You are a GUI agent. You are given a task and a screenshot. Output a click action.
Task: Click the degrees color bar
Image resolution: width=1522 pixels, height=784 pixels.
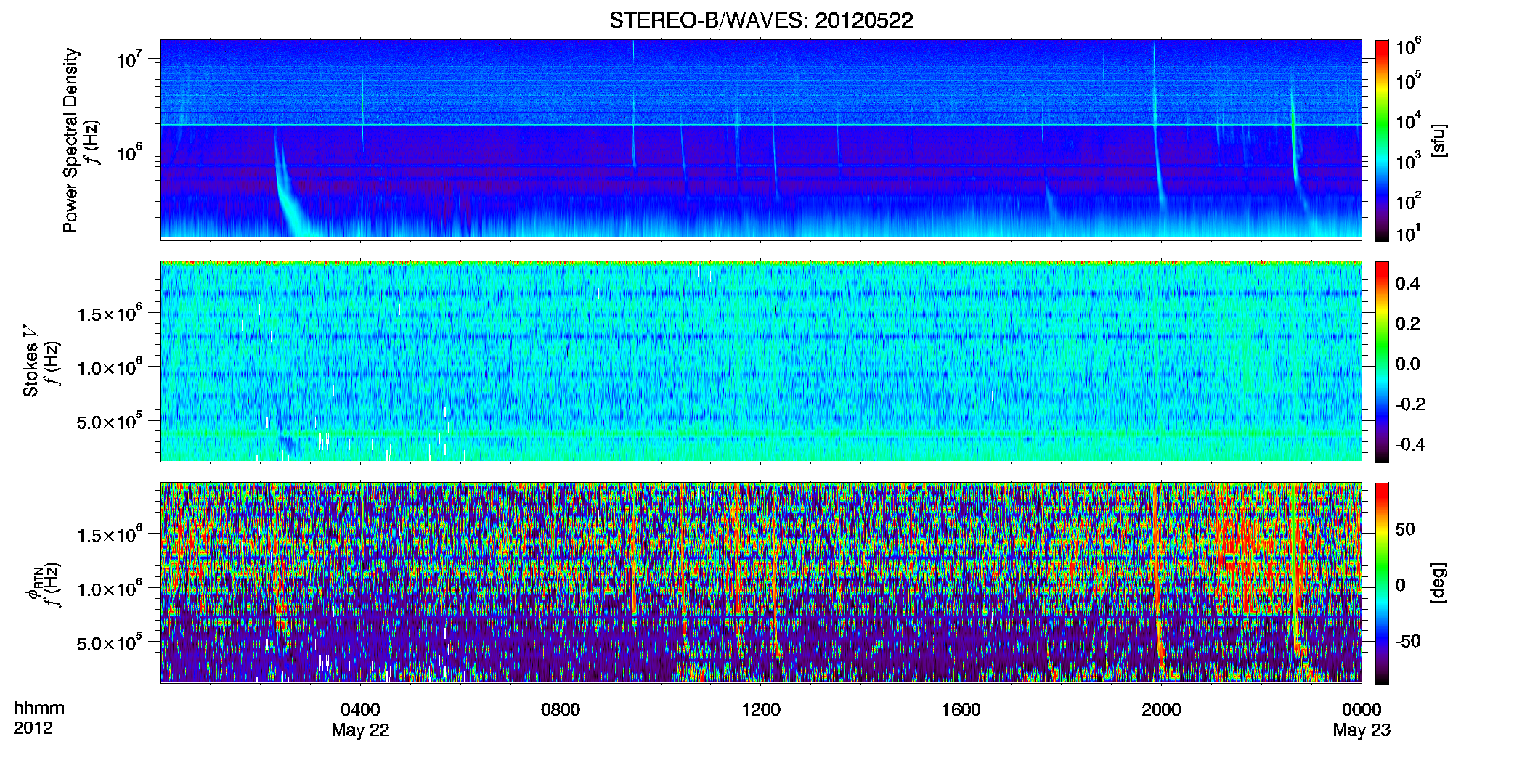1382,583
